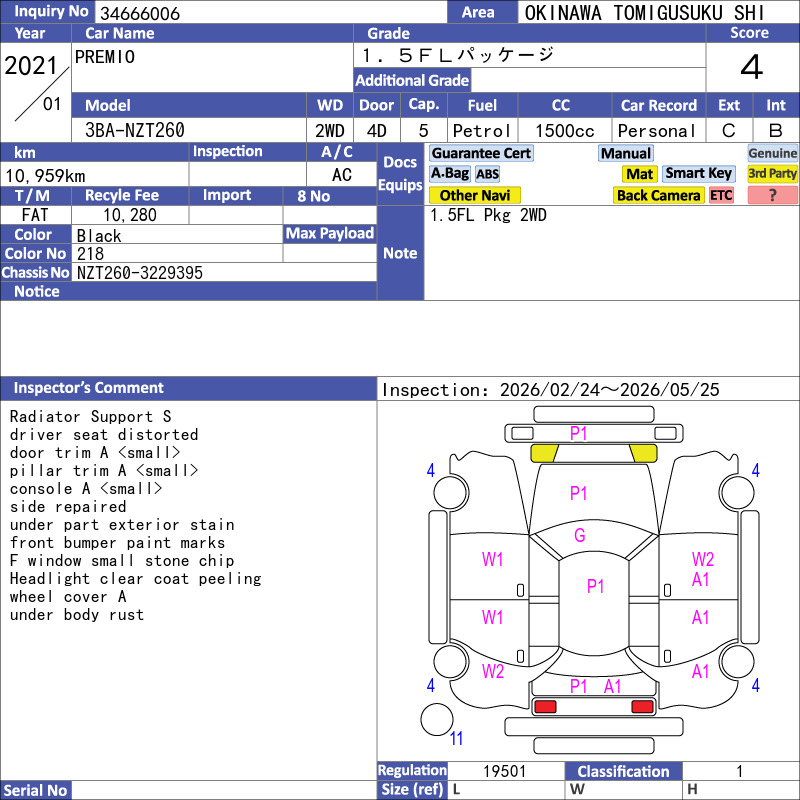Select the yellow Mat badge
This screenshot has width=800, height=800.
point(640,174)
